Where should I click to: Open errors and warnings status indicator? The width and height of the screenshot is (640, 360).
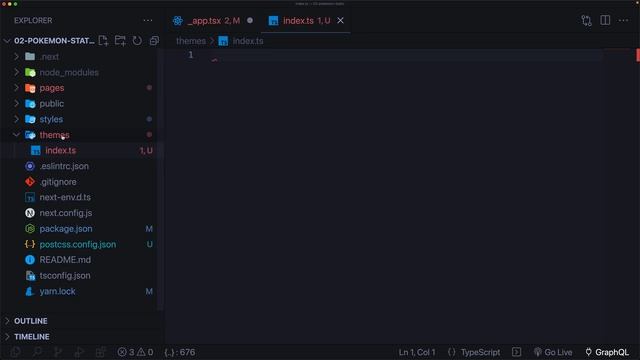point(135,352)
